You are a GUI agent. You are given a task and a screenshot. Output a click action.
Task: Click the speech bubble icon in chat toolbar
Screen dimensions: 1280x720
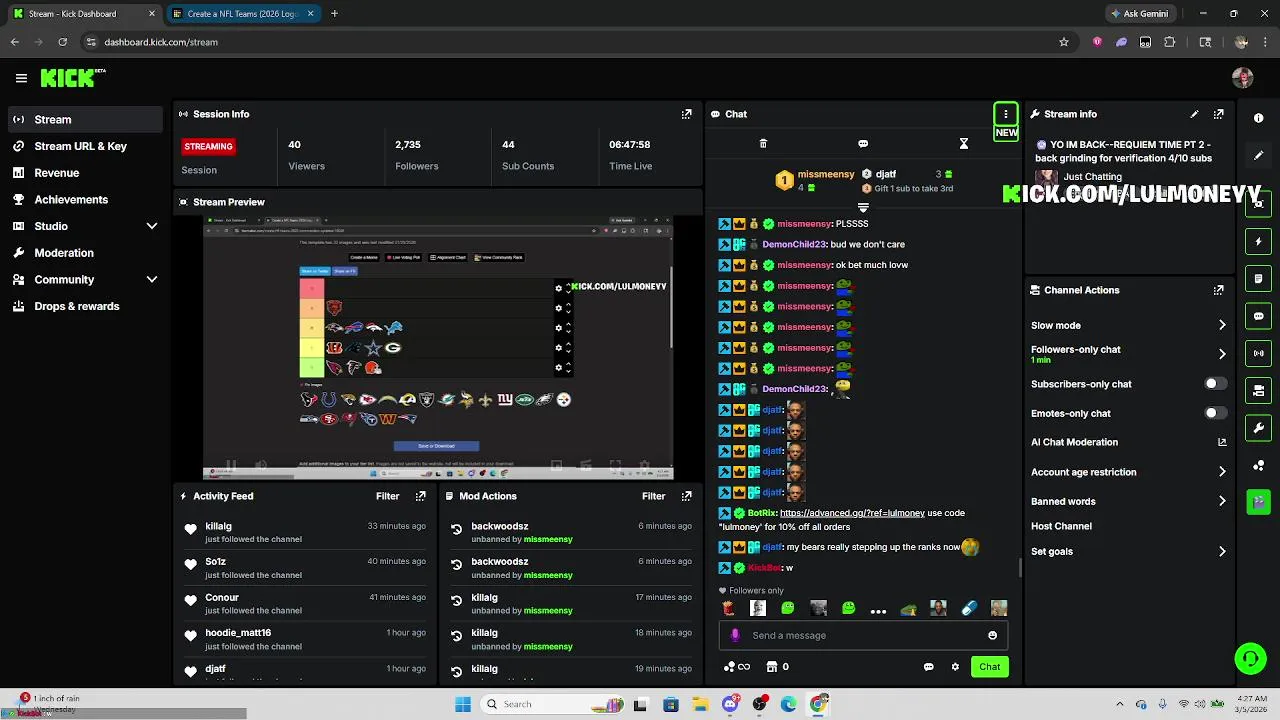863,144
